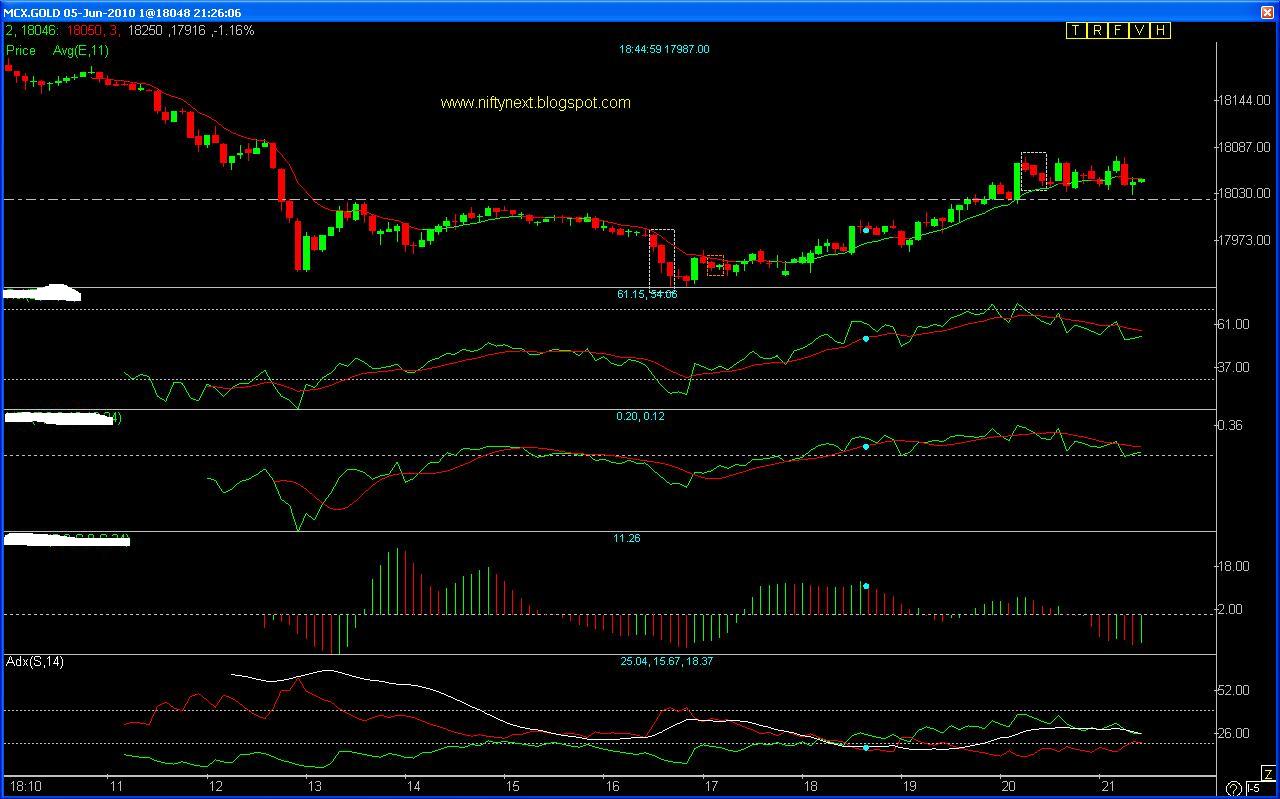Click the Avg(E,11) indicator label
The image size is (1280, 799).
pyautogui.click(x=81, y=50)
